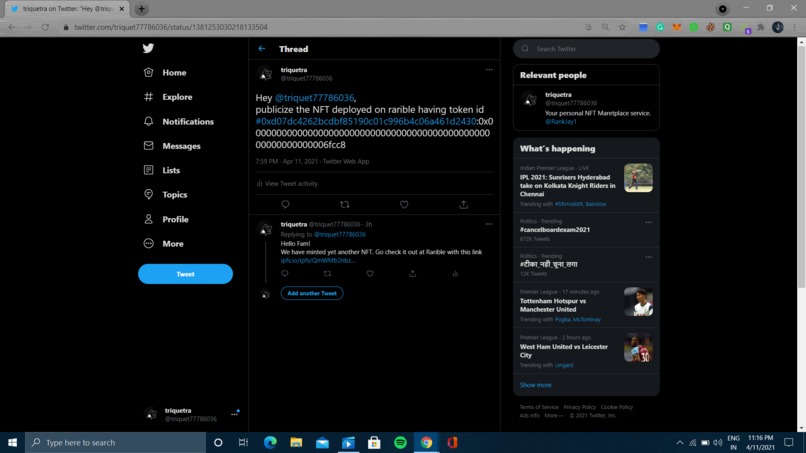
Task: Open the Windows Start menu
Action: tap(12, 442)
